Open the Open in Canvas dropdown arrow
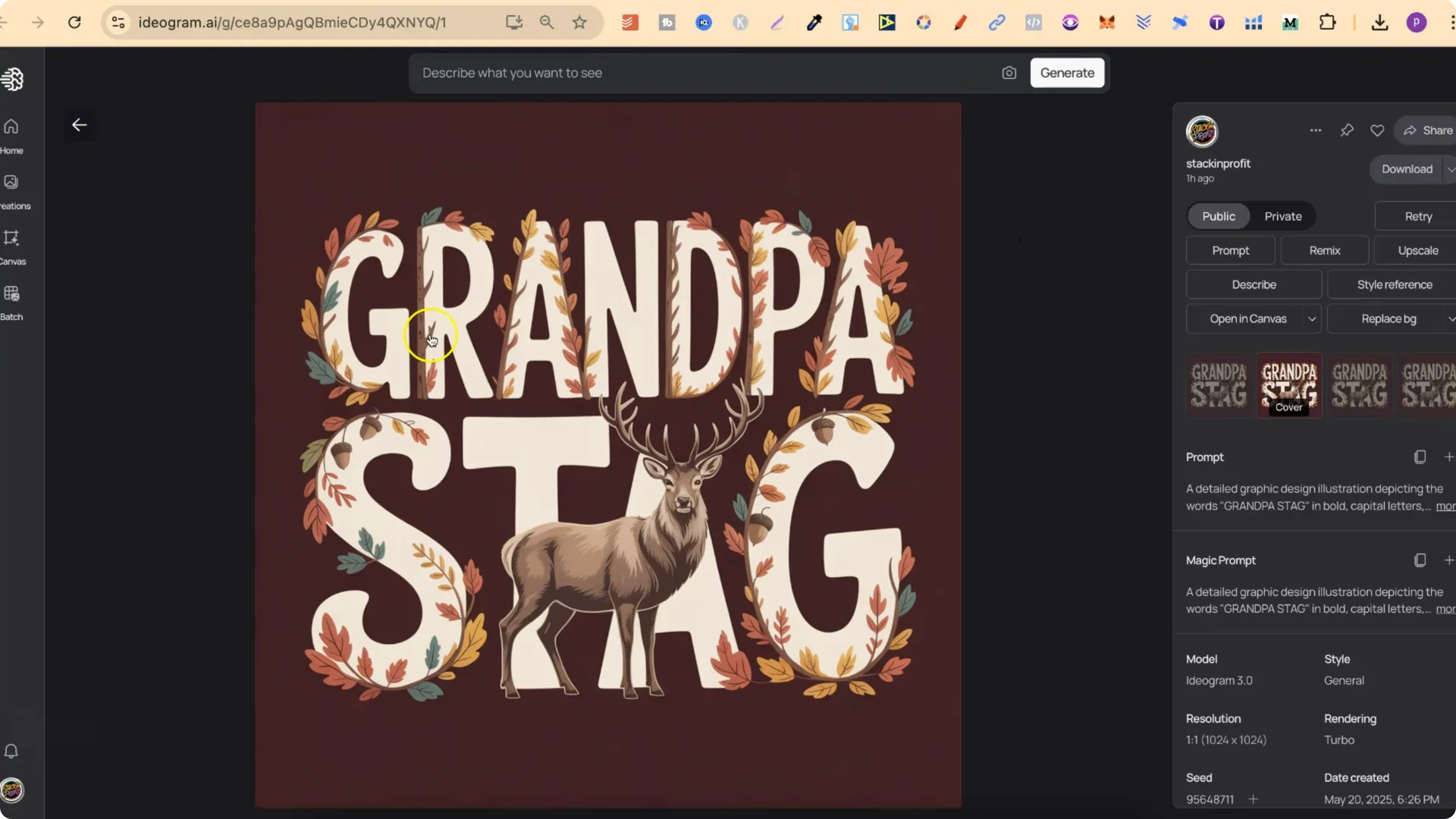The height and width of the screenshot is (819, 1456). 1313,318
